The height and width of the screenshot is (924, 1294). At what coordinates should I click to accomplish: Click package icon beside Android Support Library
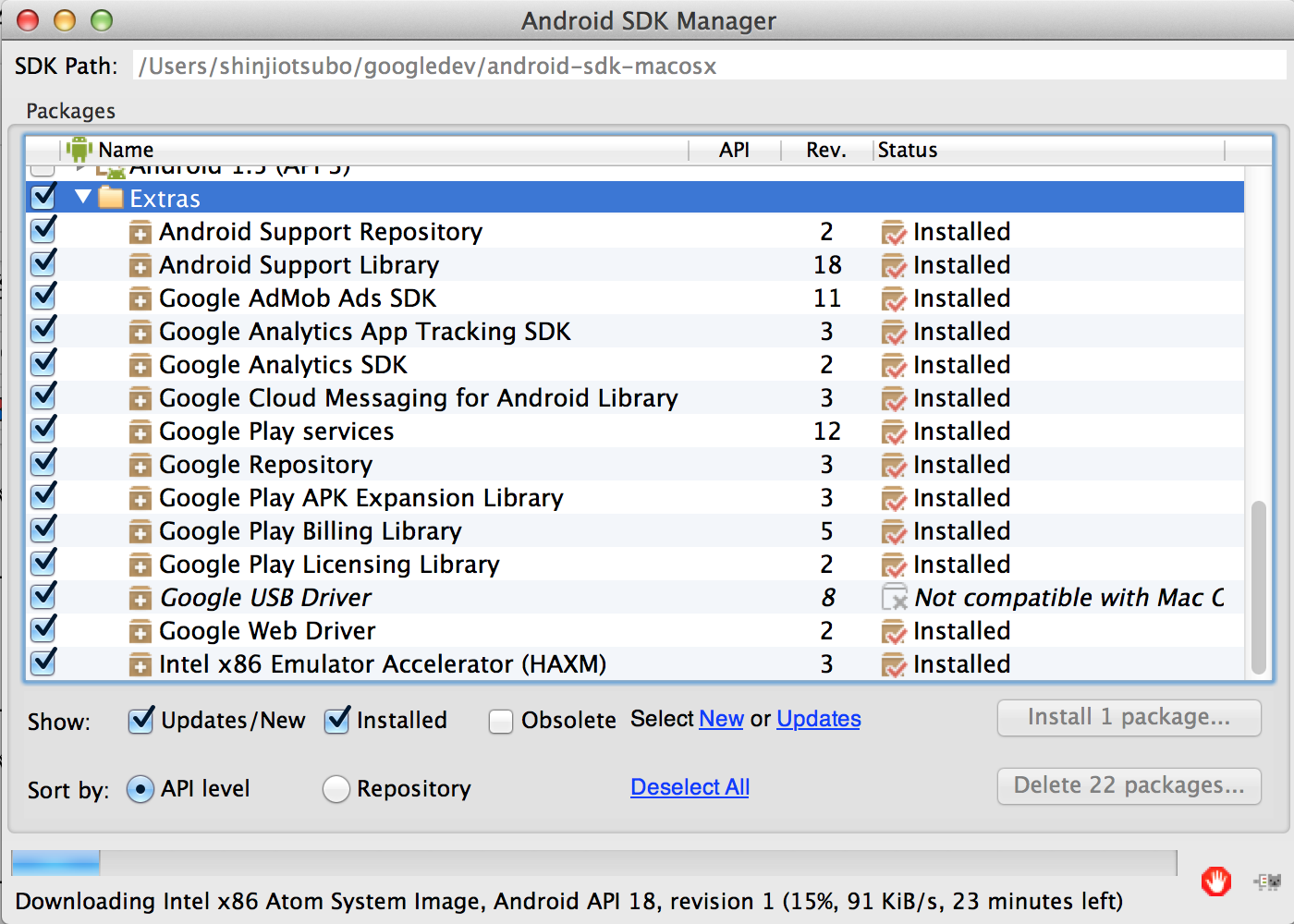pos(140,266)
